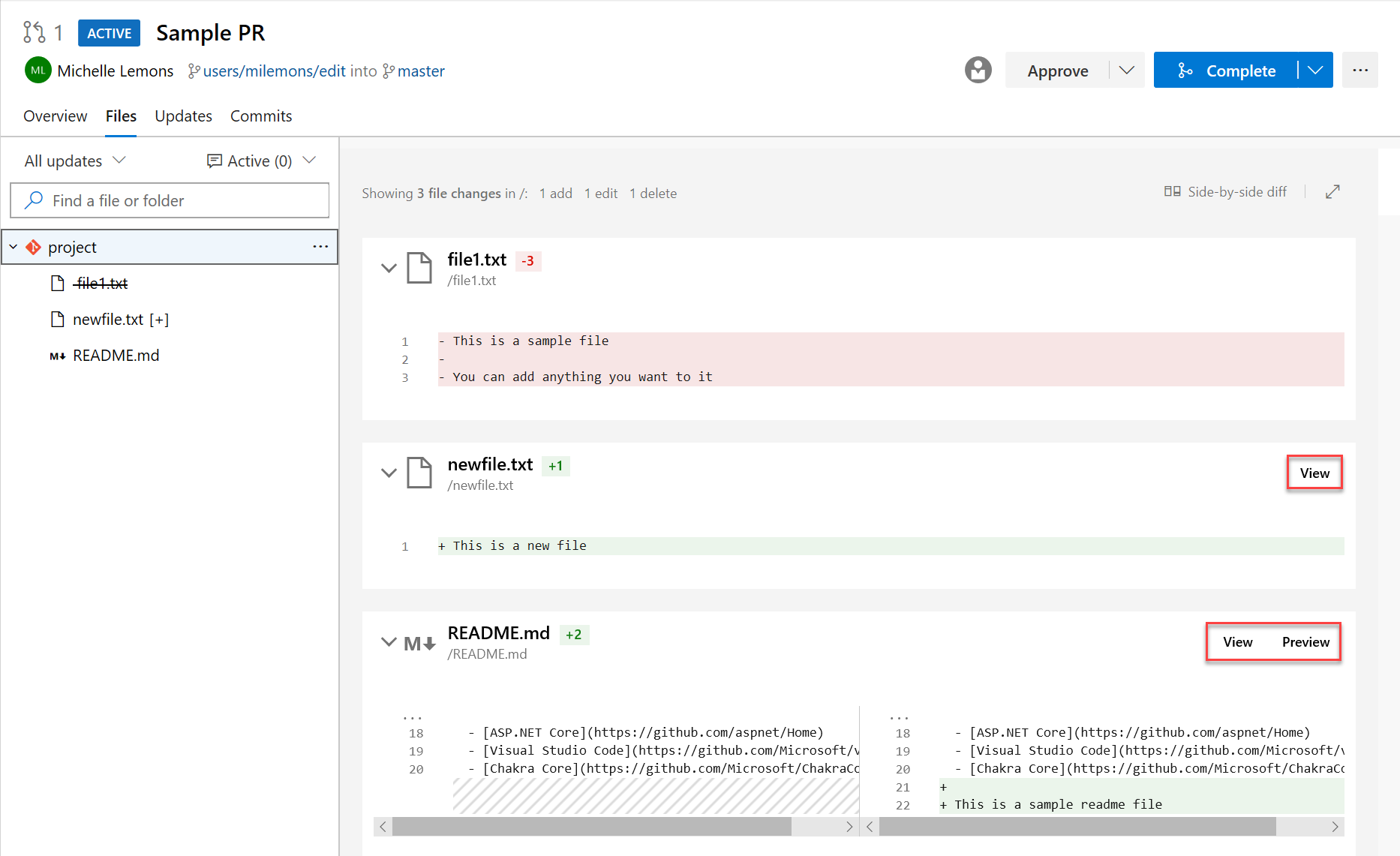Click View button for newfile.txt
This screenshot has height=856, width=1400.
pos(1314,472)
